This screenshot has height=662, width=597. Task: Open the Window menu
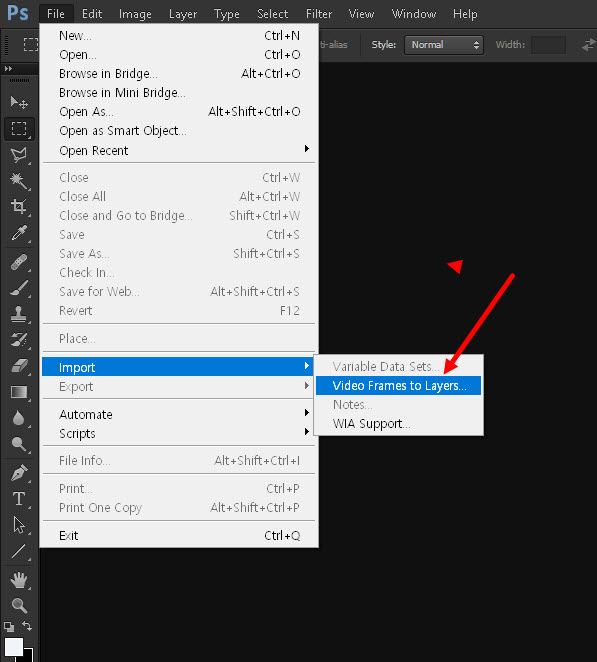tap(414, 14)
